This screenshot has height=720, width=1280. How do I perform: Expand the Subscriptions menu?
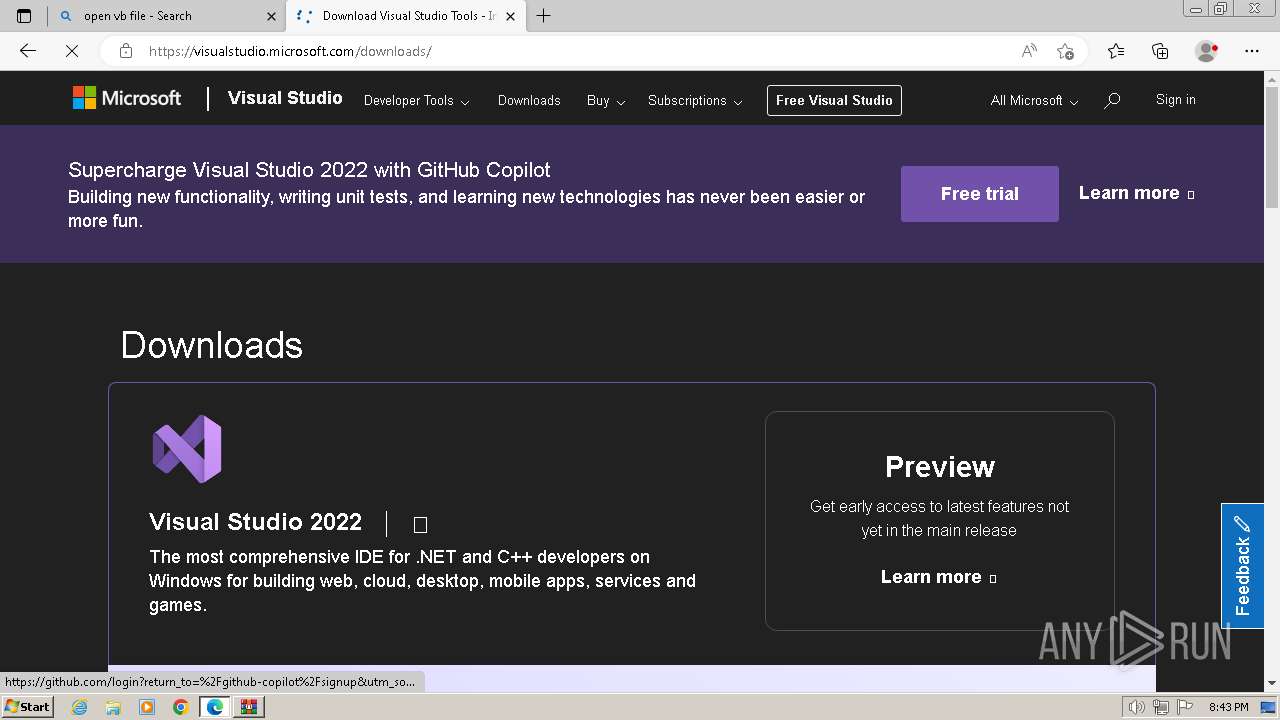coord(695,100)
